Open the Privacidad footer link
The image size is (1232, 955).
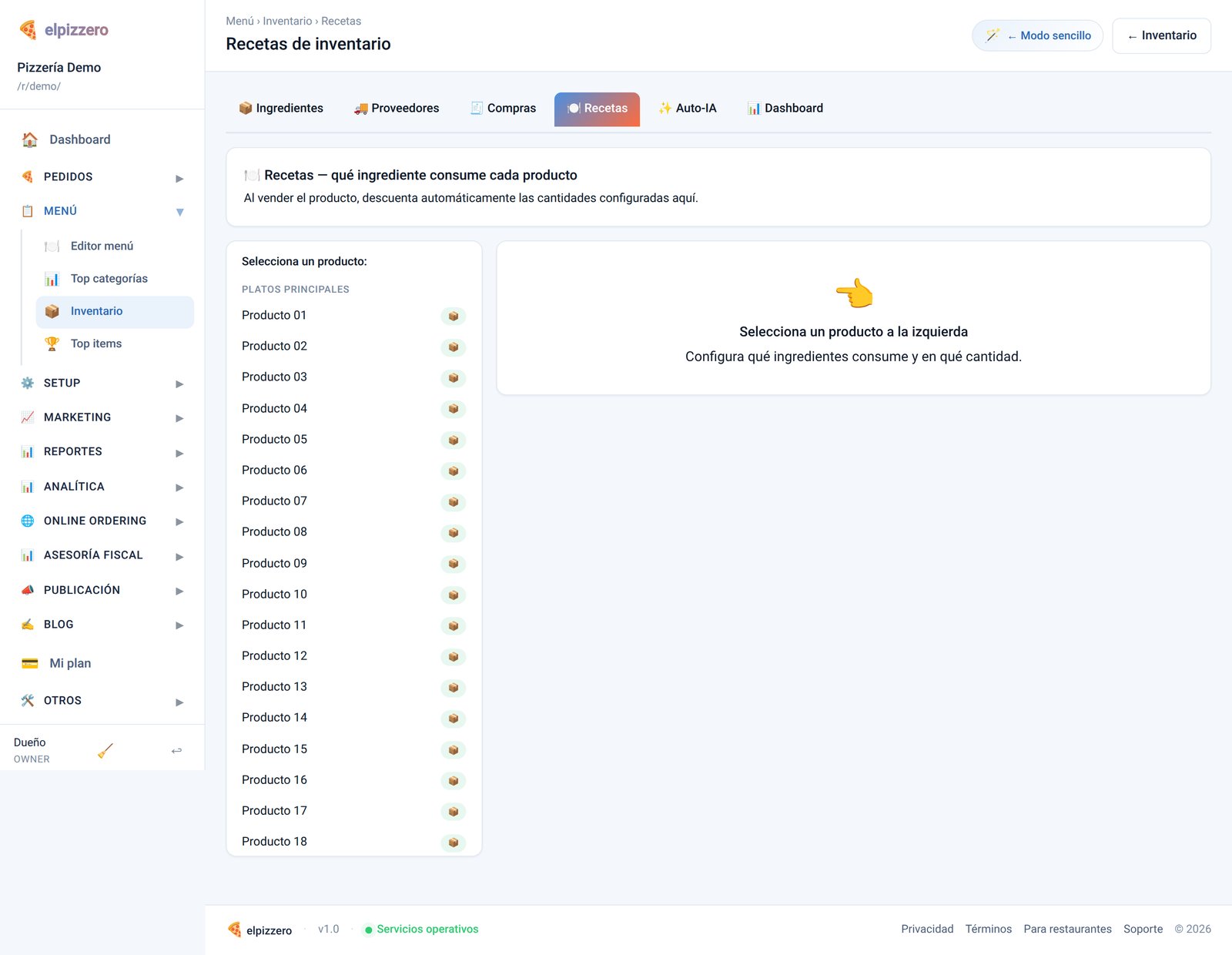point(927,929)
